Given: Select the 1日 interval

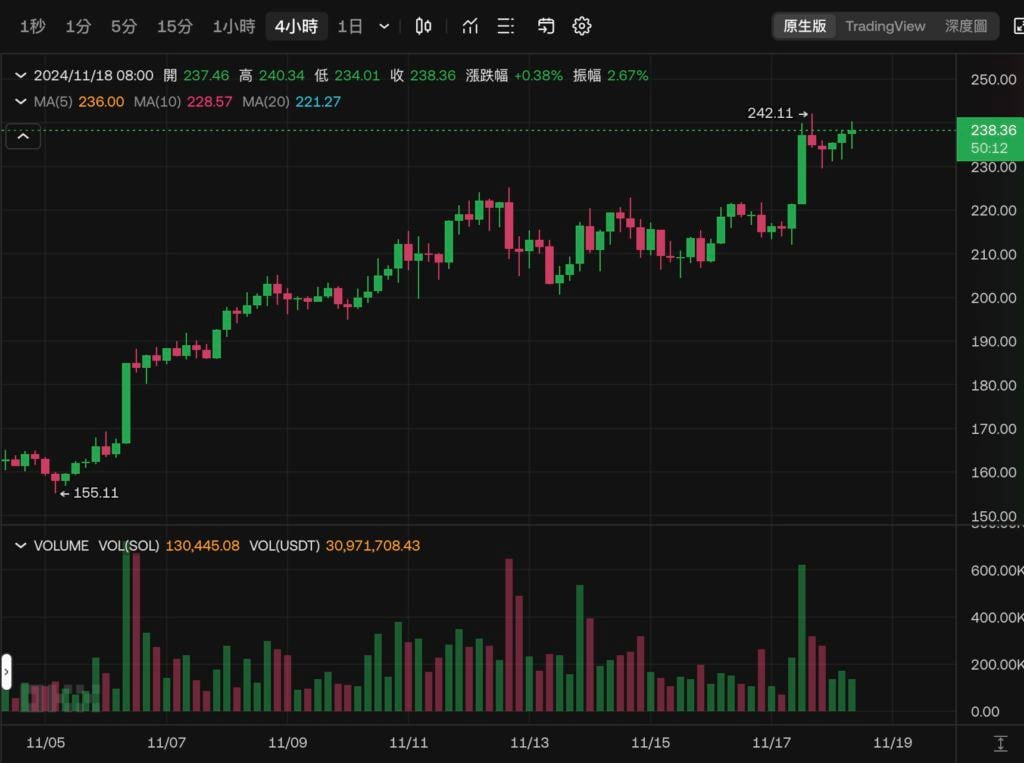Looking at the screenshot, I should click(349, 26).
